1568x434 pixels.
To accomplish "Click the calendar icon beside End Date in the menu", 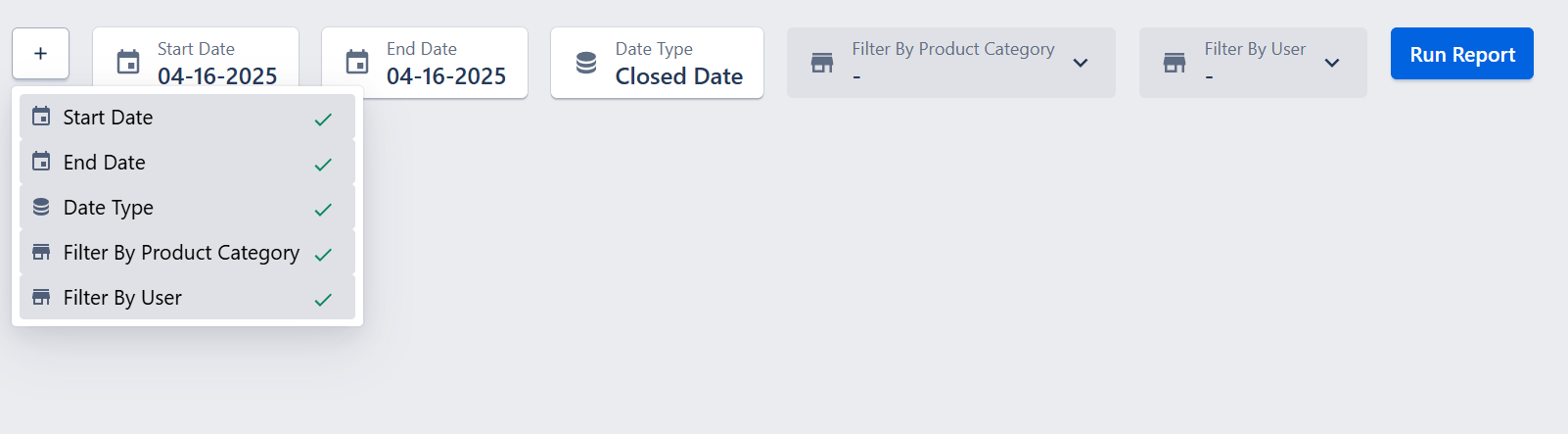I will tap(41, 162).
